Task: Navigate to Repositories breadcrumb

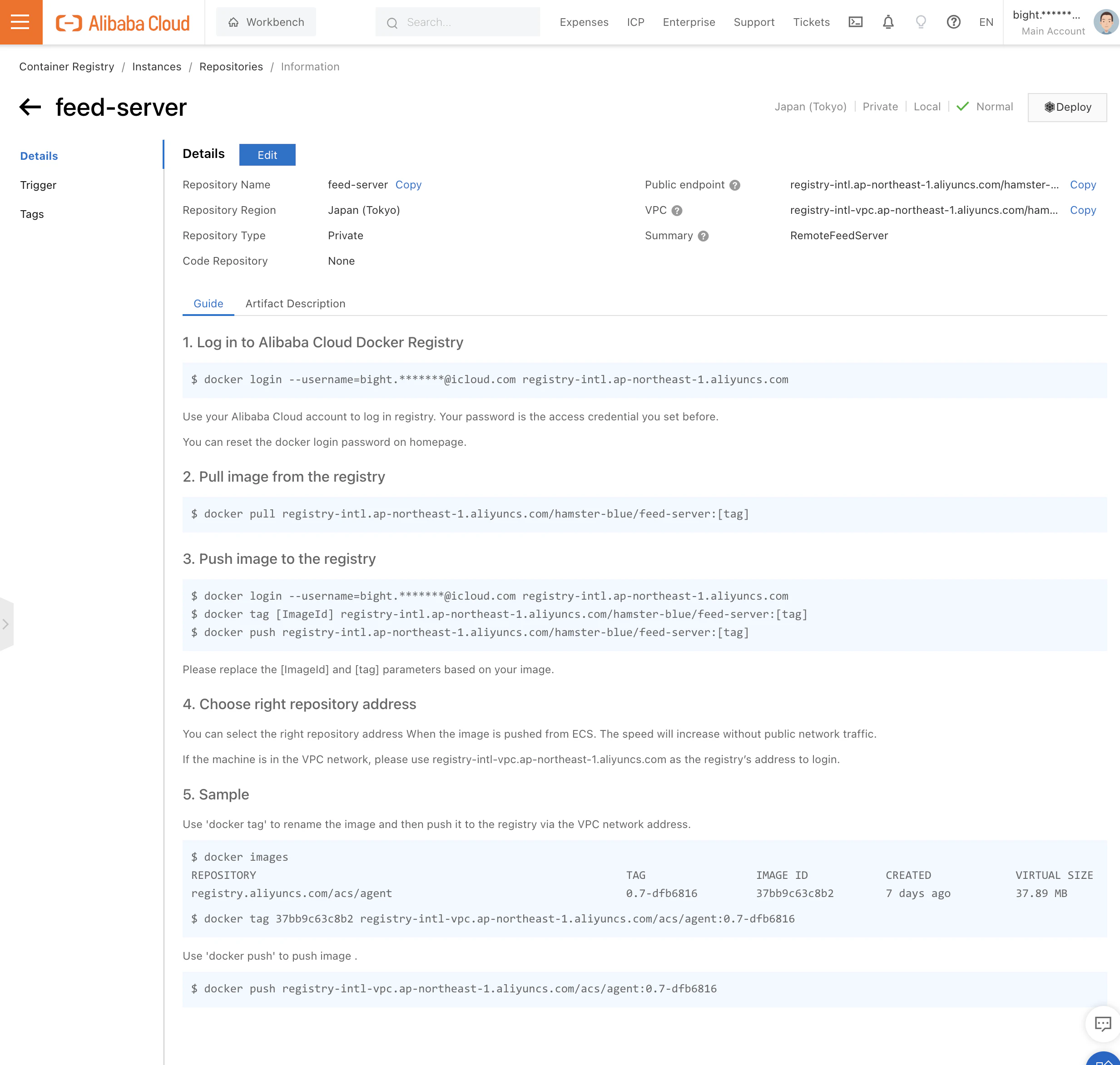Action: [231, 66]
